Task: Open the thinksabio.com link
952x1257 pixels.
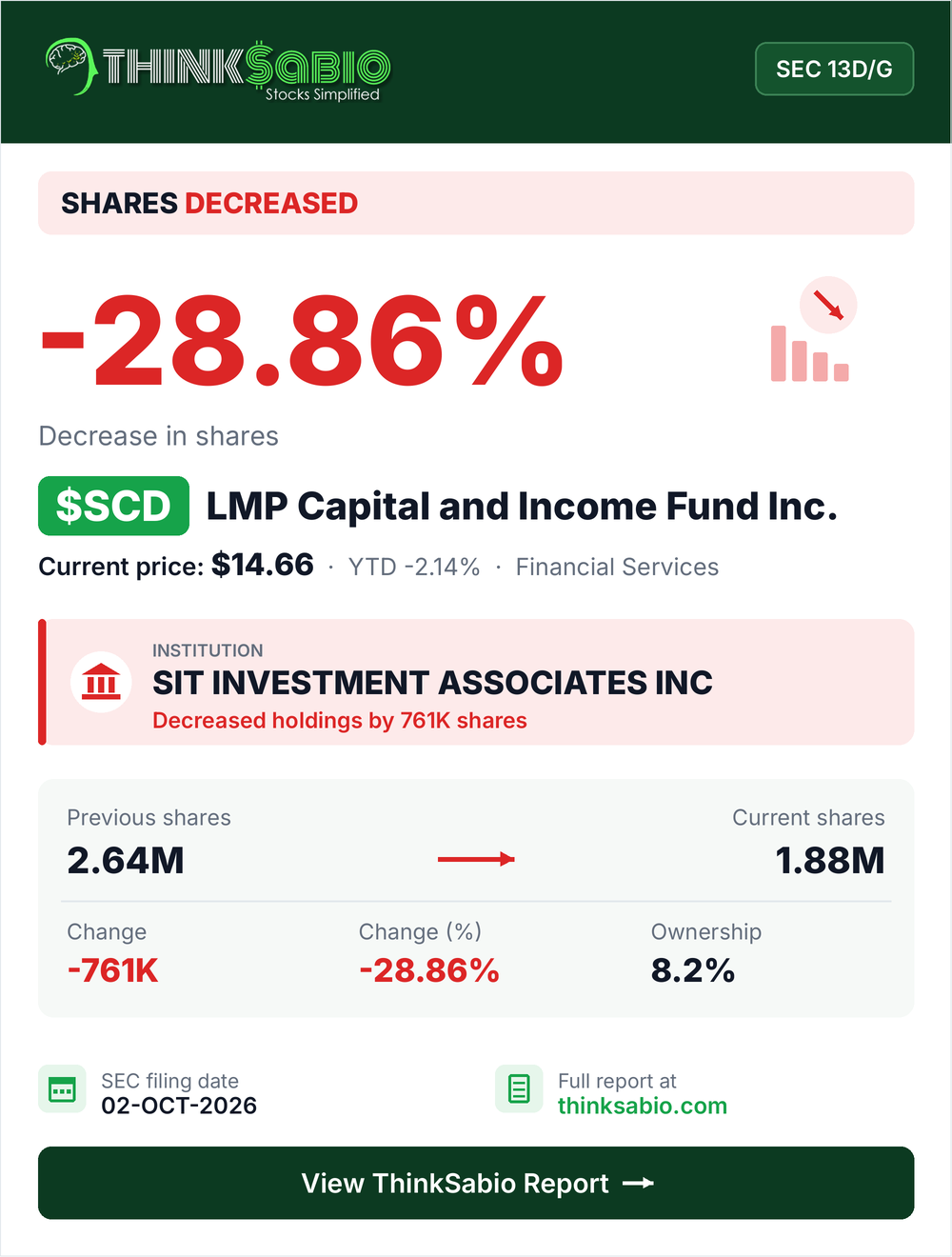Action: click(643, 1106)
